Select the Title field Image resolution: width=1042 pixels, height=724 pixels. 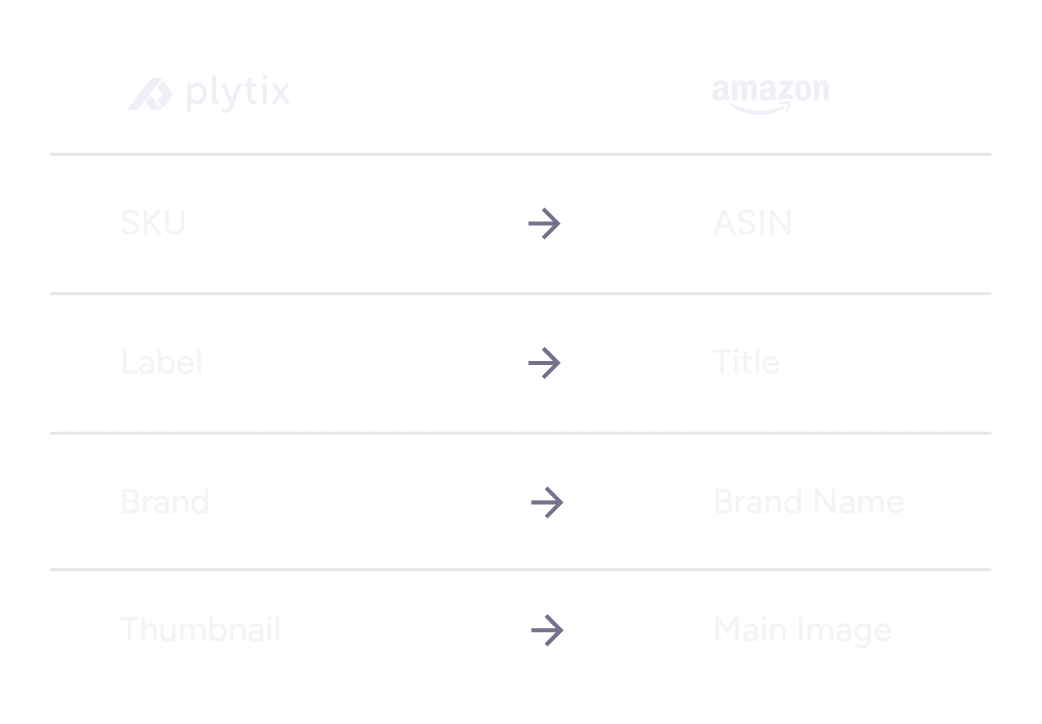click(746, 362)
